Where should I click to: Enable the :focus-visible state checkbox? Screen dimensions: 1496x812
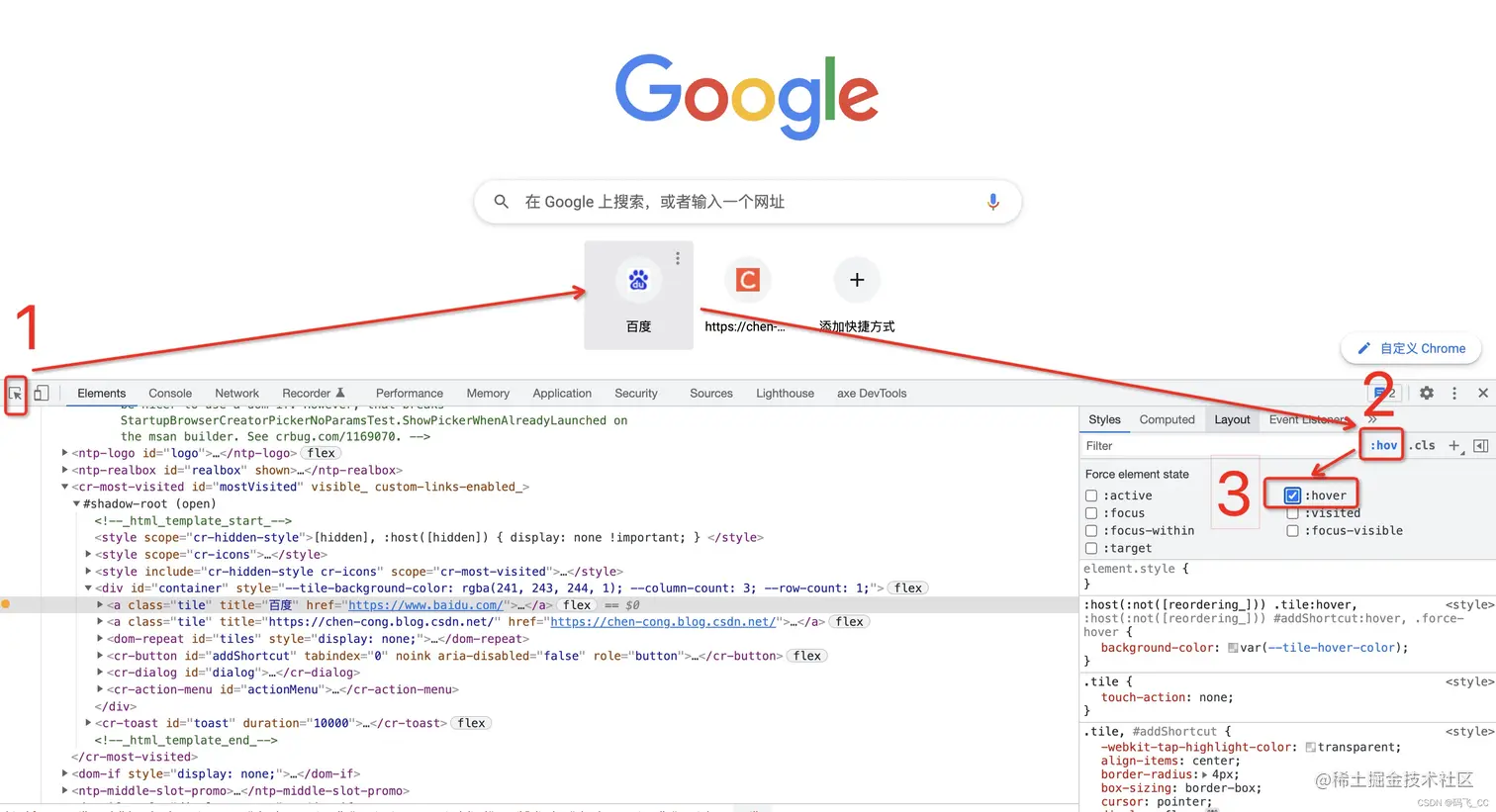1292,531
